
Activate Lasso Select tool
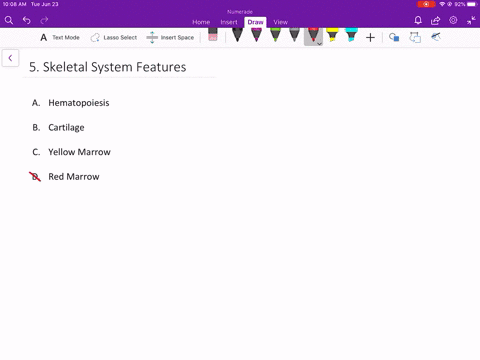(113, 37)
